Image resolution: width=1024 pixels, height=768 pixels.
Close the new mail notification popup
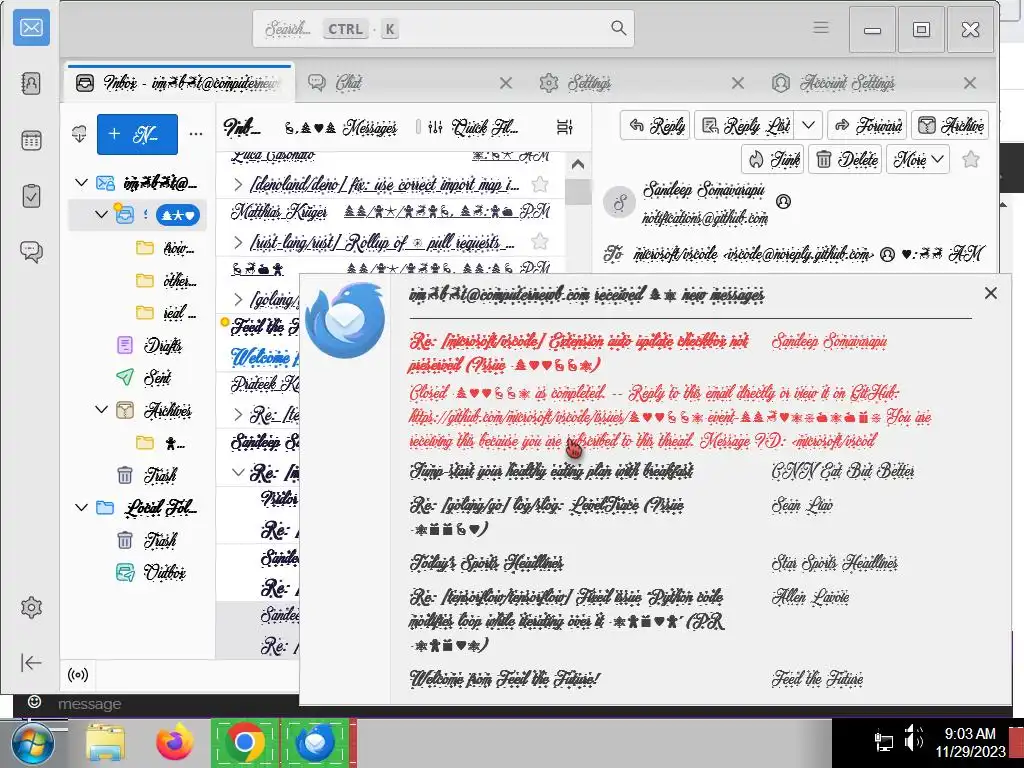point(991,293)
